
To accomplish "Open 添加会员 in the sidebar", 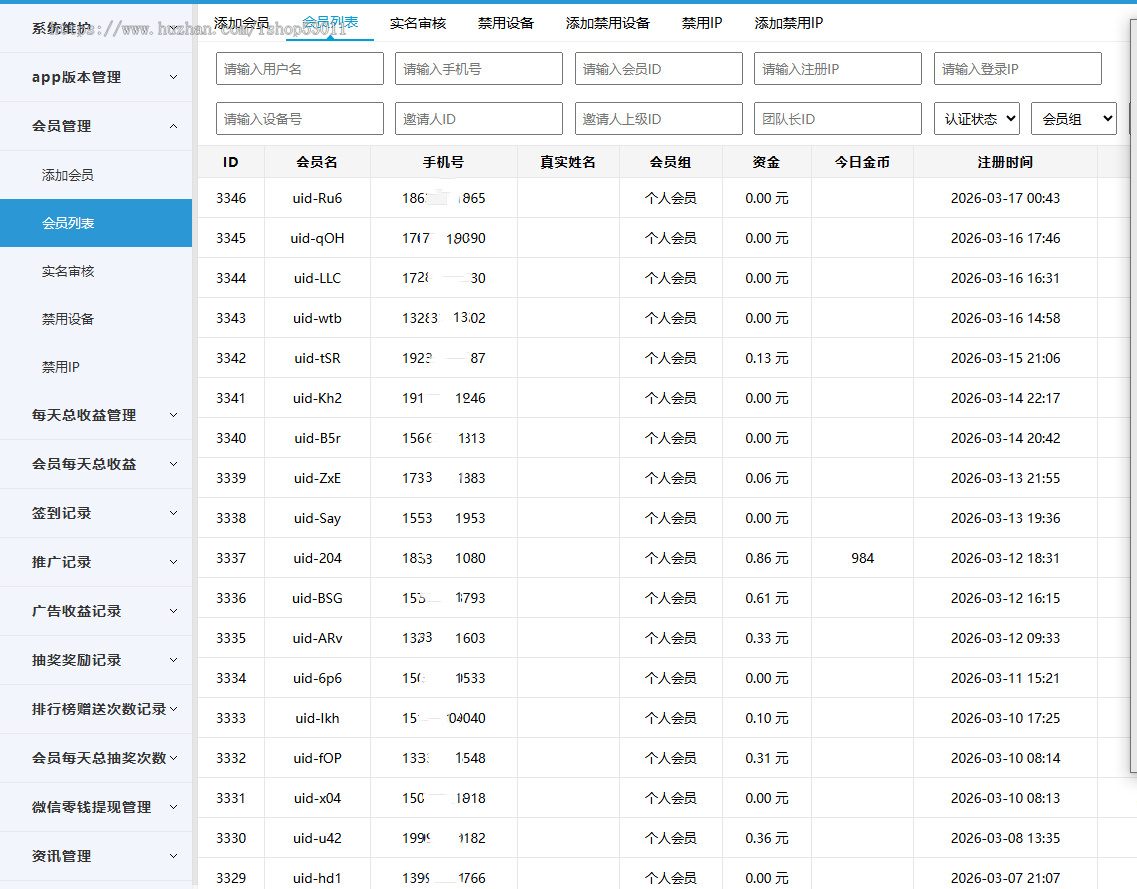I will (67, 175).
